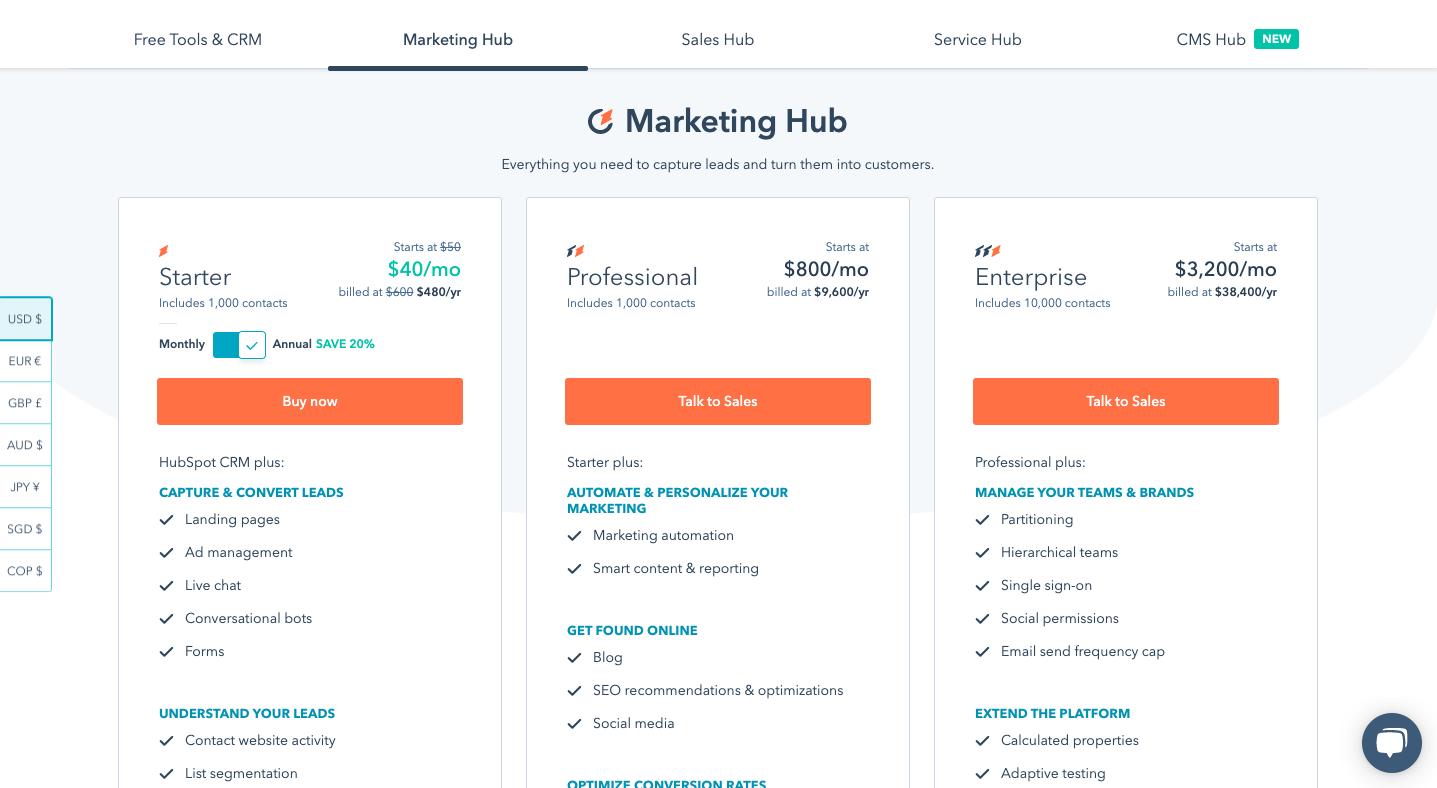1437x788 pixels.
Task: Select USD $ currency
Action: (25, 319)
